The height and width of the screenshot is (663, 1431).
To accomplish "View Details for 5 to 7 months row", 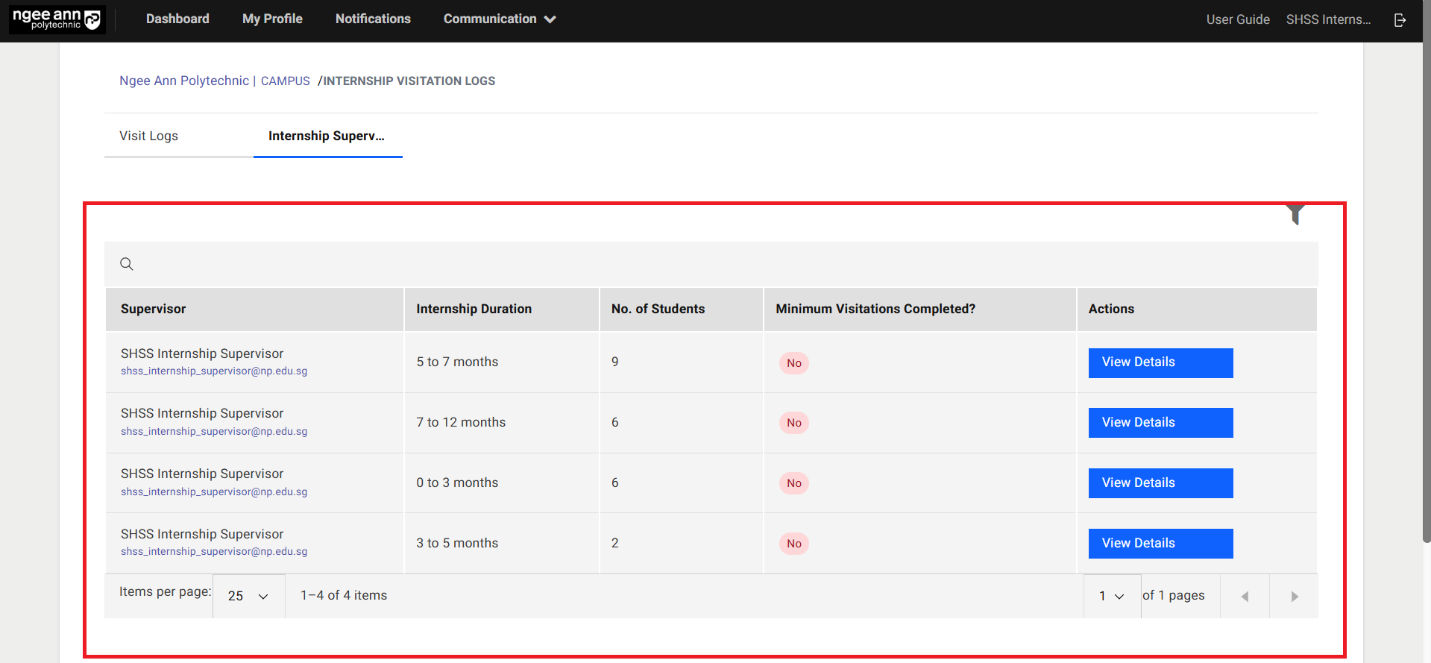I will point(1160,362).
